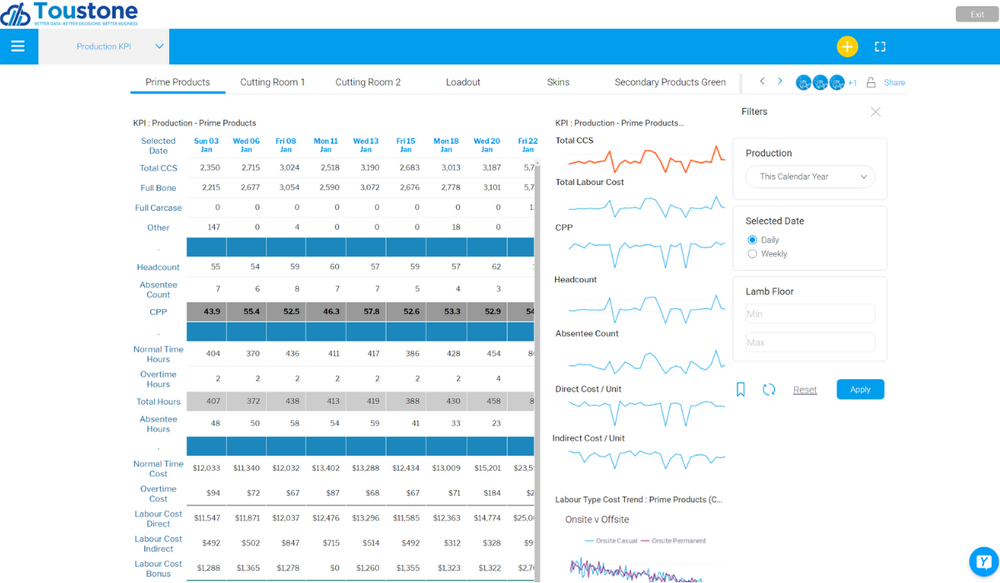Click the refresh filters icon
Screen dimensions: 1000x583
[769, 389]
